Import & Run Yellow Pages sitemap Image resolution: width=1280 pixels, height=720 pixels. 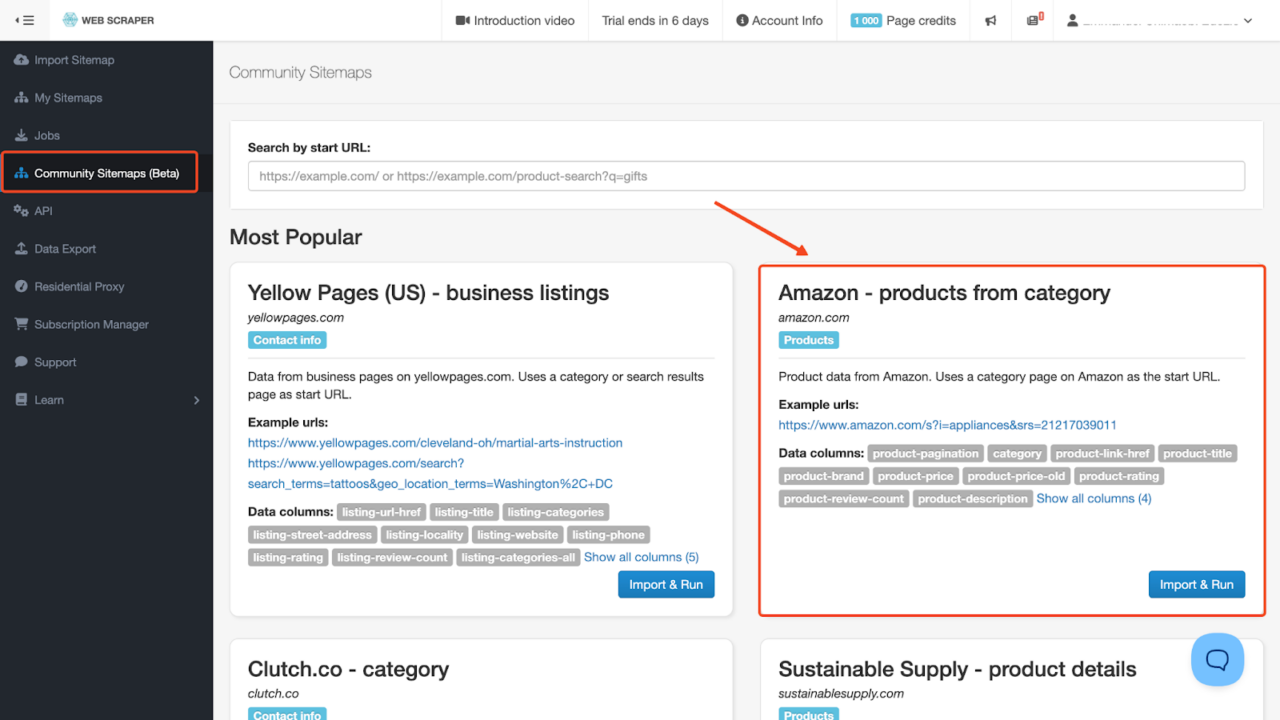point(666,584)
